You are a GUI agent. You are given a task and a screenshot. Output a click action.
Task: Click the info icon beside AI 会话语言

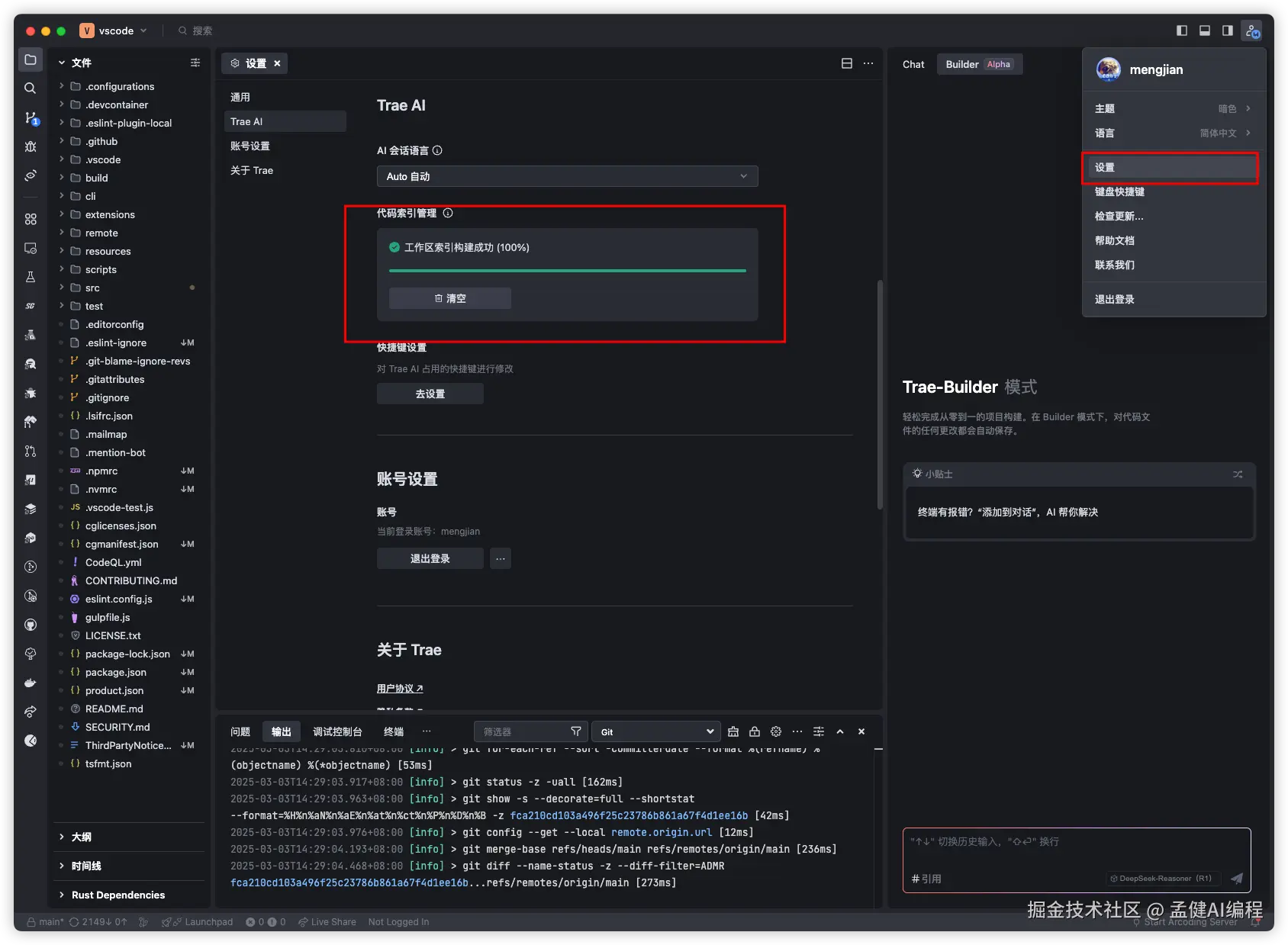click(x=437, y=150)
